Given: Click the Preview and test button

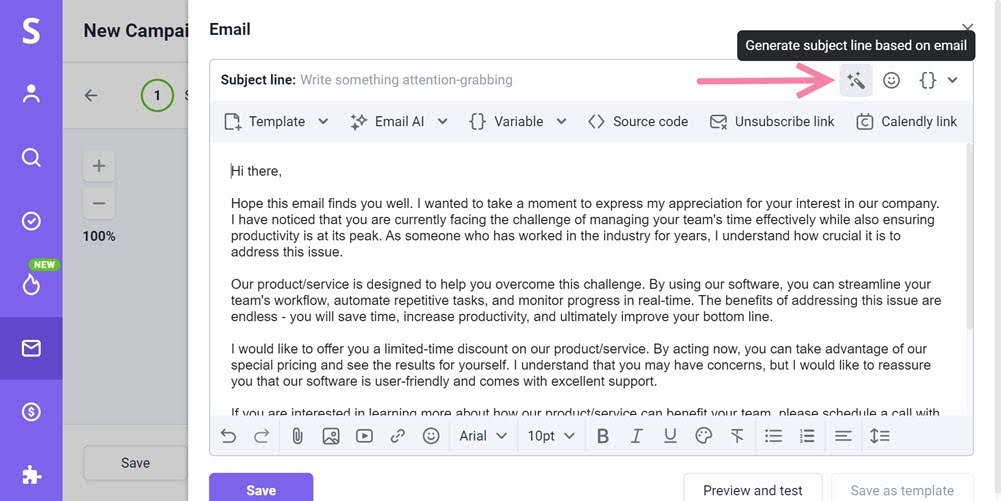Looking at the screenshot, I should (x=752, y=490).
